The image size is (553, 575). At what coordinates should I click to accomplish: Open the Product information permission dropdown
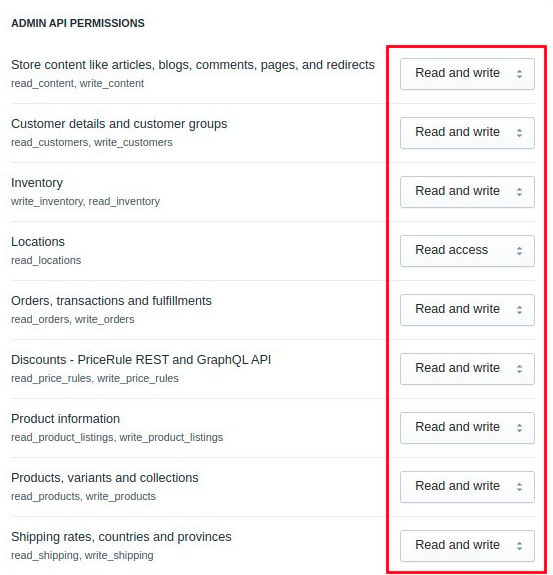click(x=467, y=428)
